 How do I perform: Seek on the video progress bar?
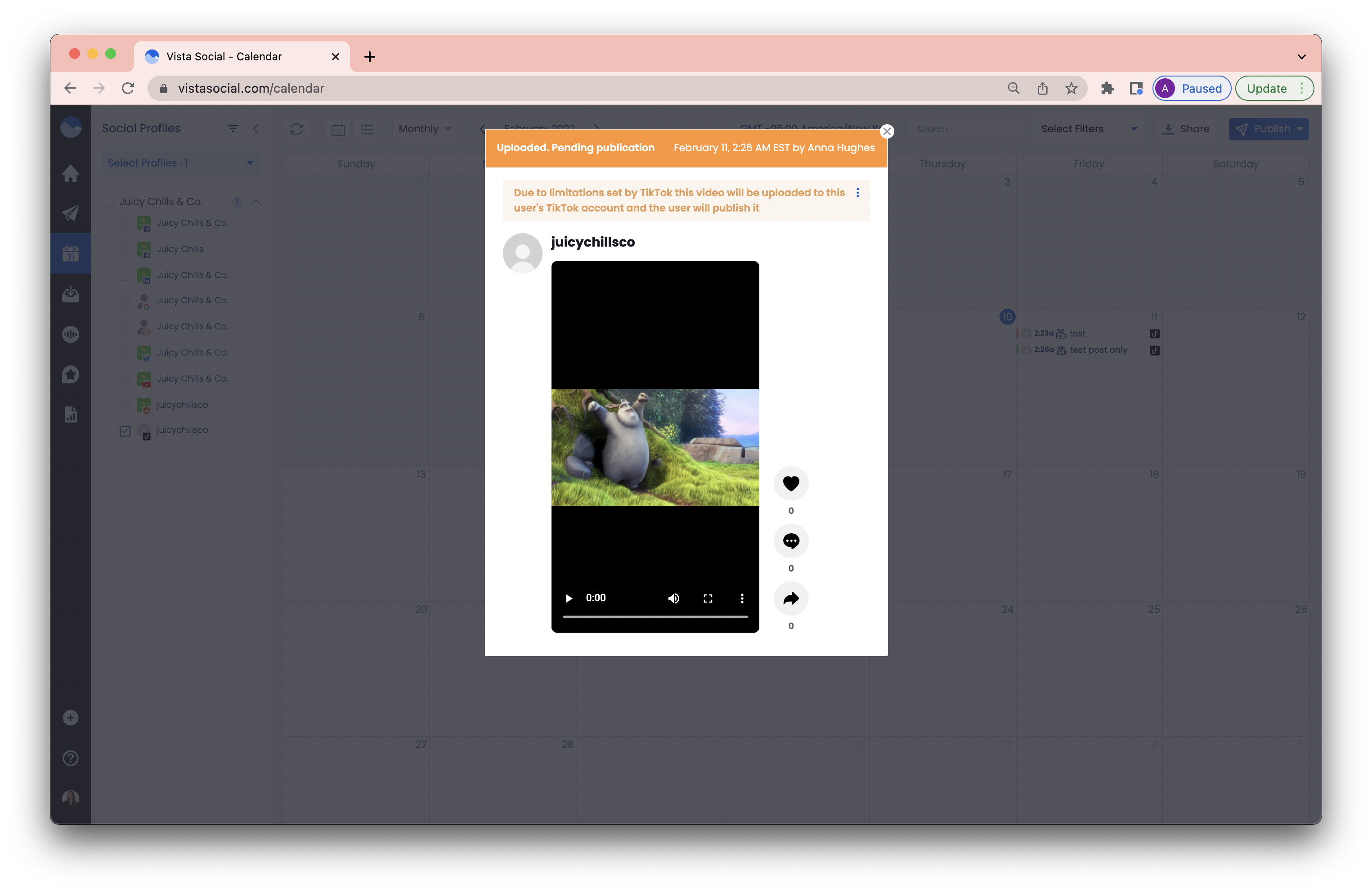click(655, 616)
